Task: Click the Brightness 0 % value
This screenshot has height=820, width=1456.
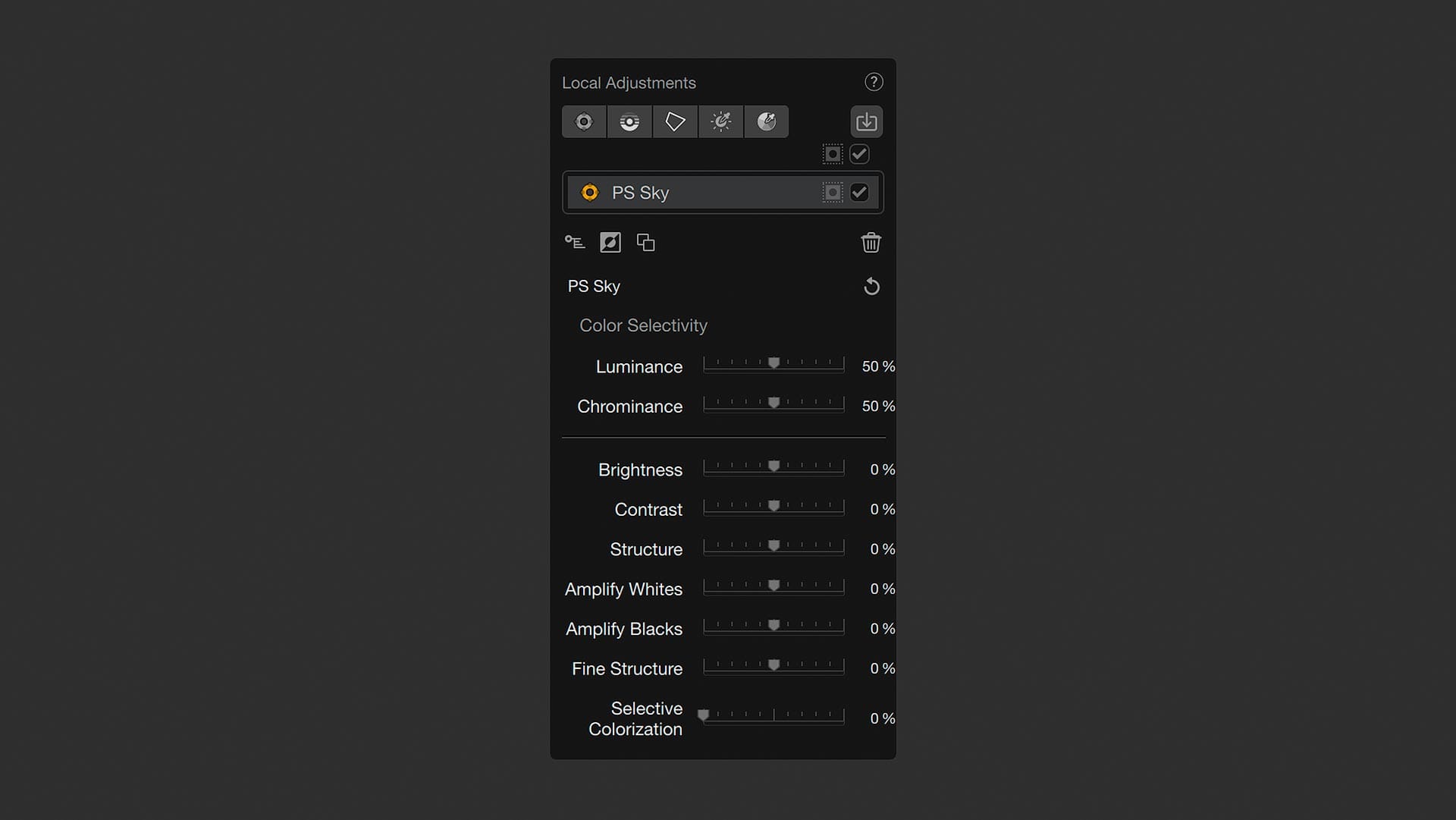Action: 883,470
